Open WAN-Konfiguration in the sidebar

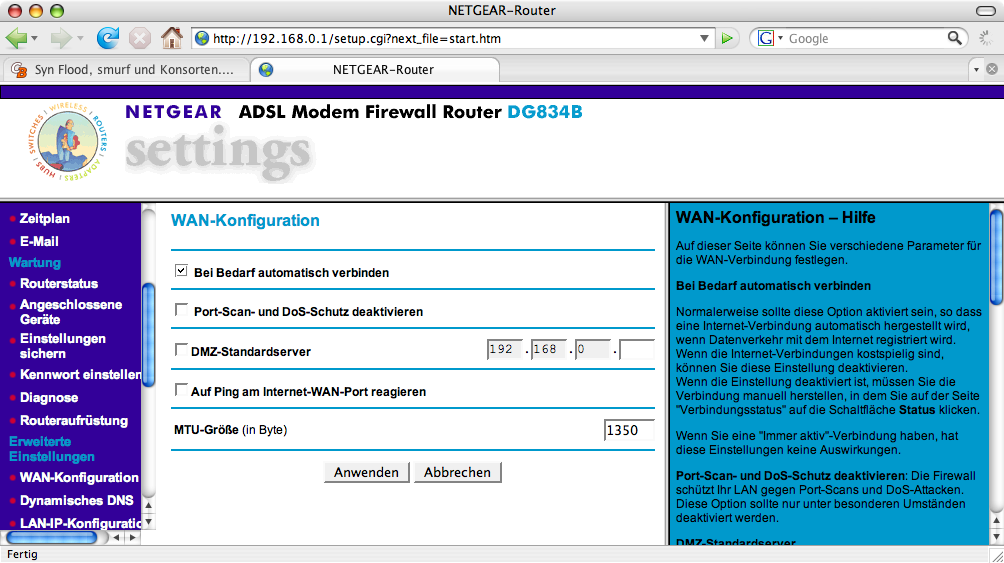pos(79,477)
